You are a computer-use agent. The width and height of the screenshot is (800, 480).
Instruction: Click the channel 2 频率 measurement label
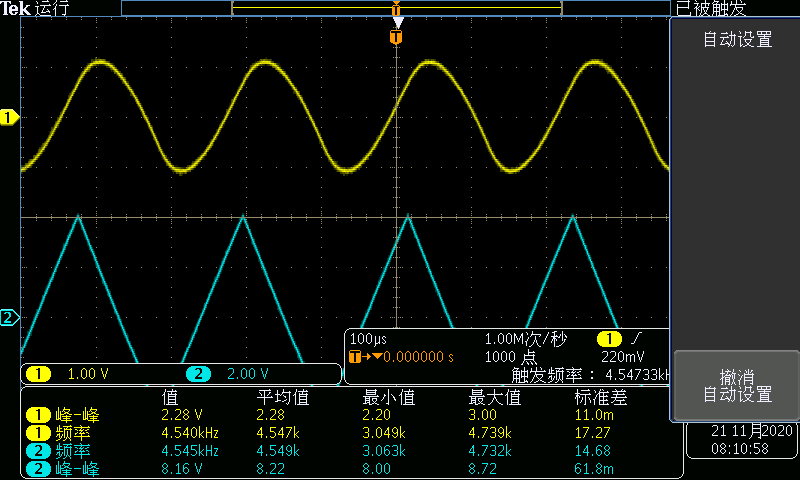point(72,451)
